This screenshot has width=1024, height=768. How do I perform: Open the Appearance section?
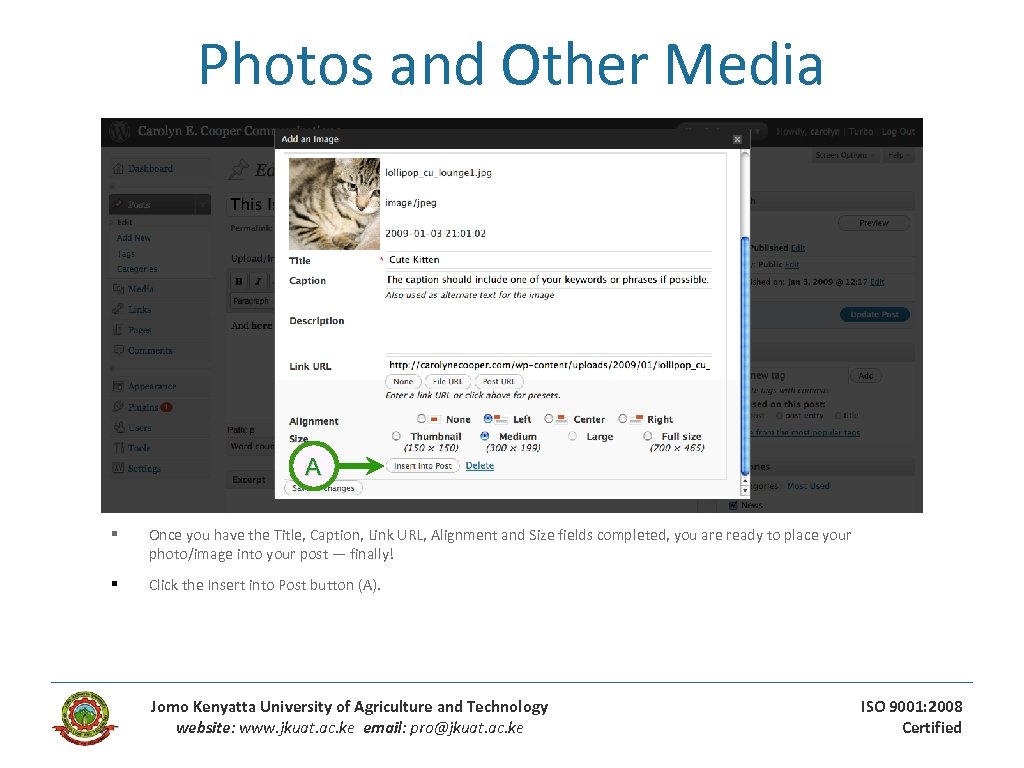click(152, 385)
